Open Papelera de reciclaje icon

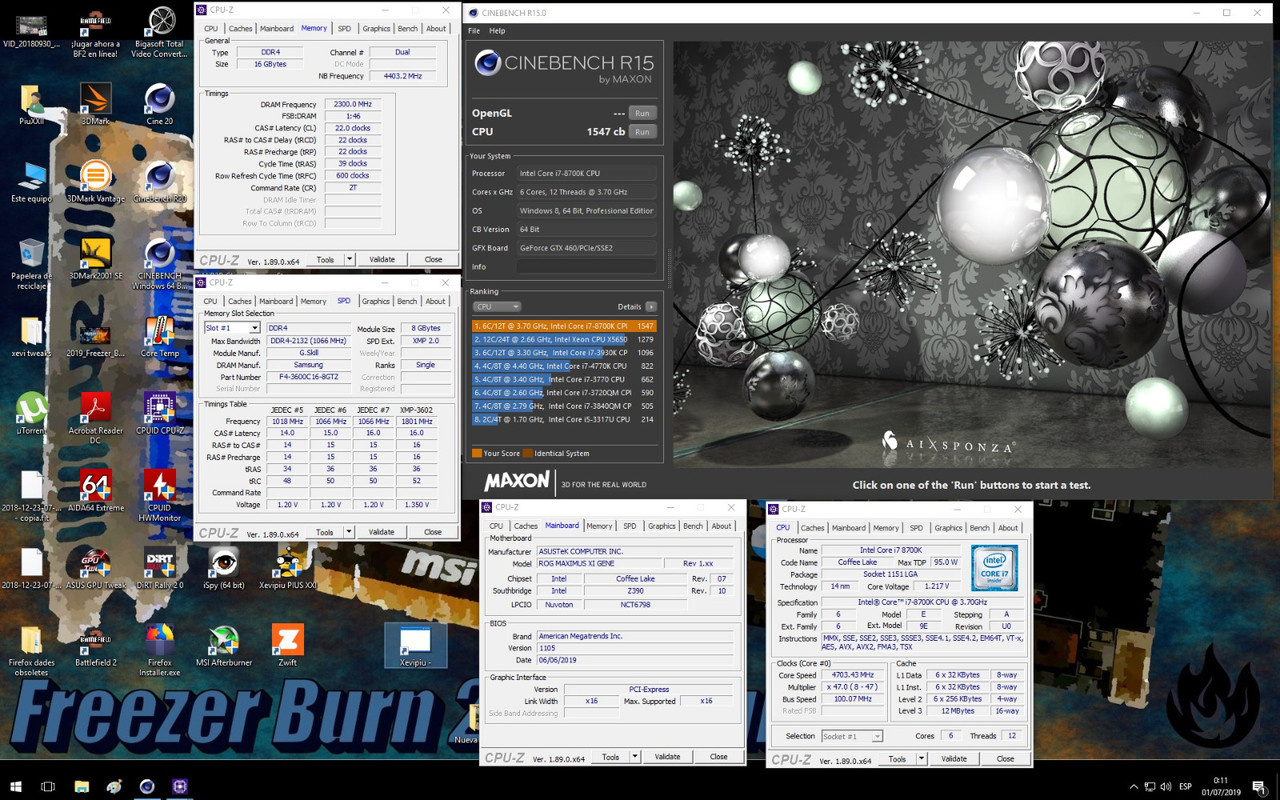click(x=31, y=263)
